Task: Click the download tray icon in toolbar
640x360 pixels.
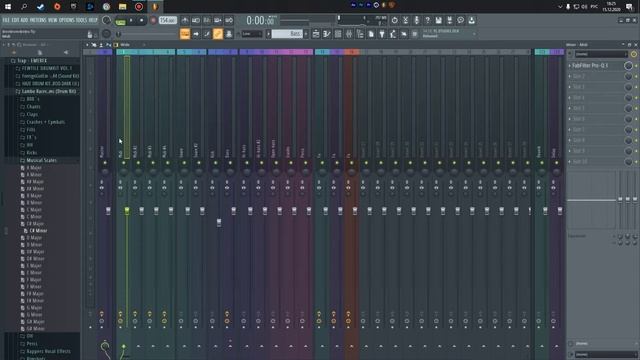Action: point(471,20)
